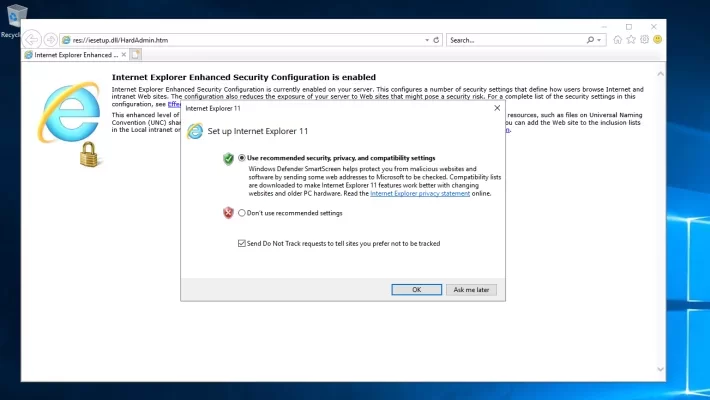The image size is (710, 400).
Task: Open the Favorites star icon
Action: click(632, 40)
